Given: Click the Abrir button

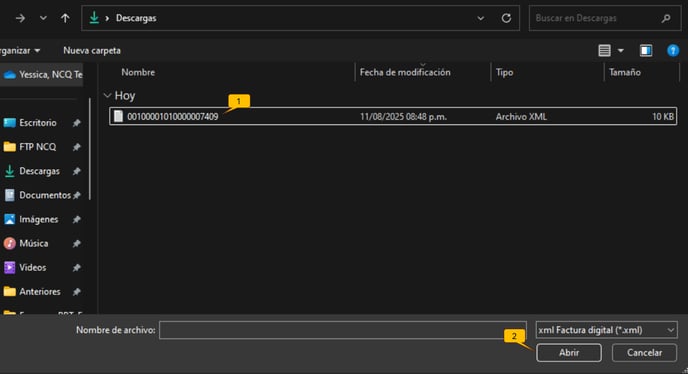Looking at the screenshot, I should [569, 352].
